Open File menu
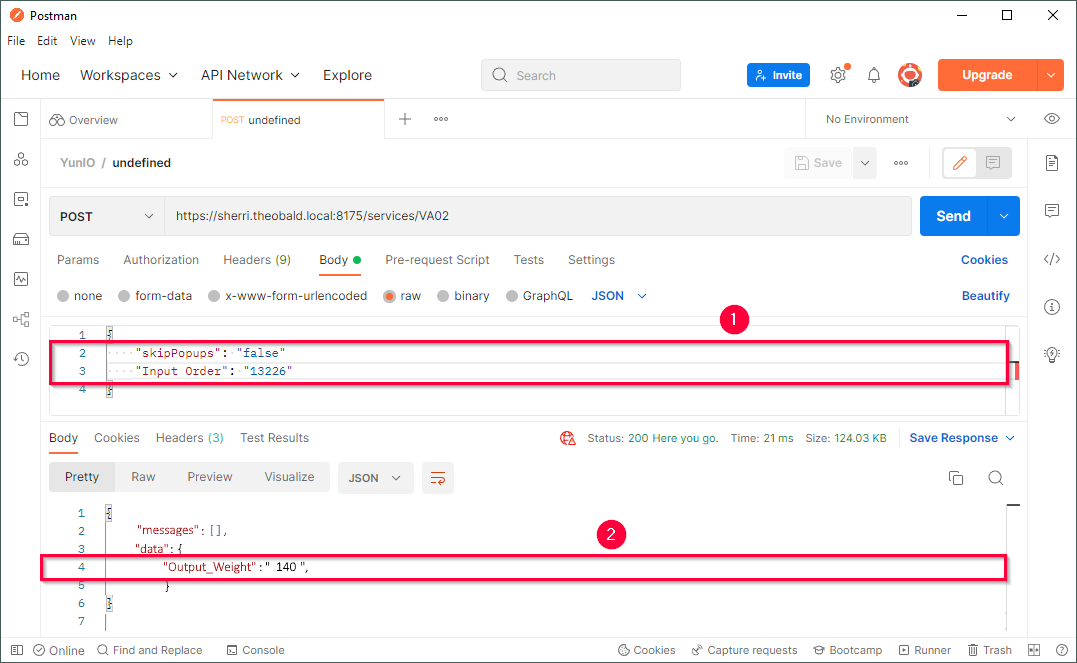 coord(16,41)
